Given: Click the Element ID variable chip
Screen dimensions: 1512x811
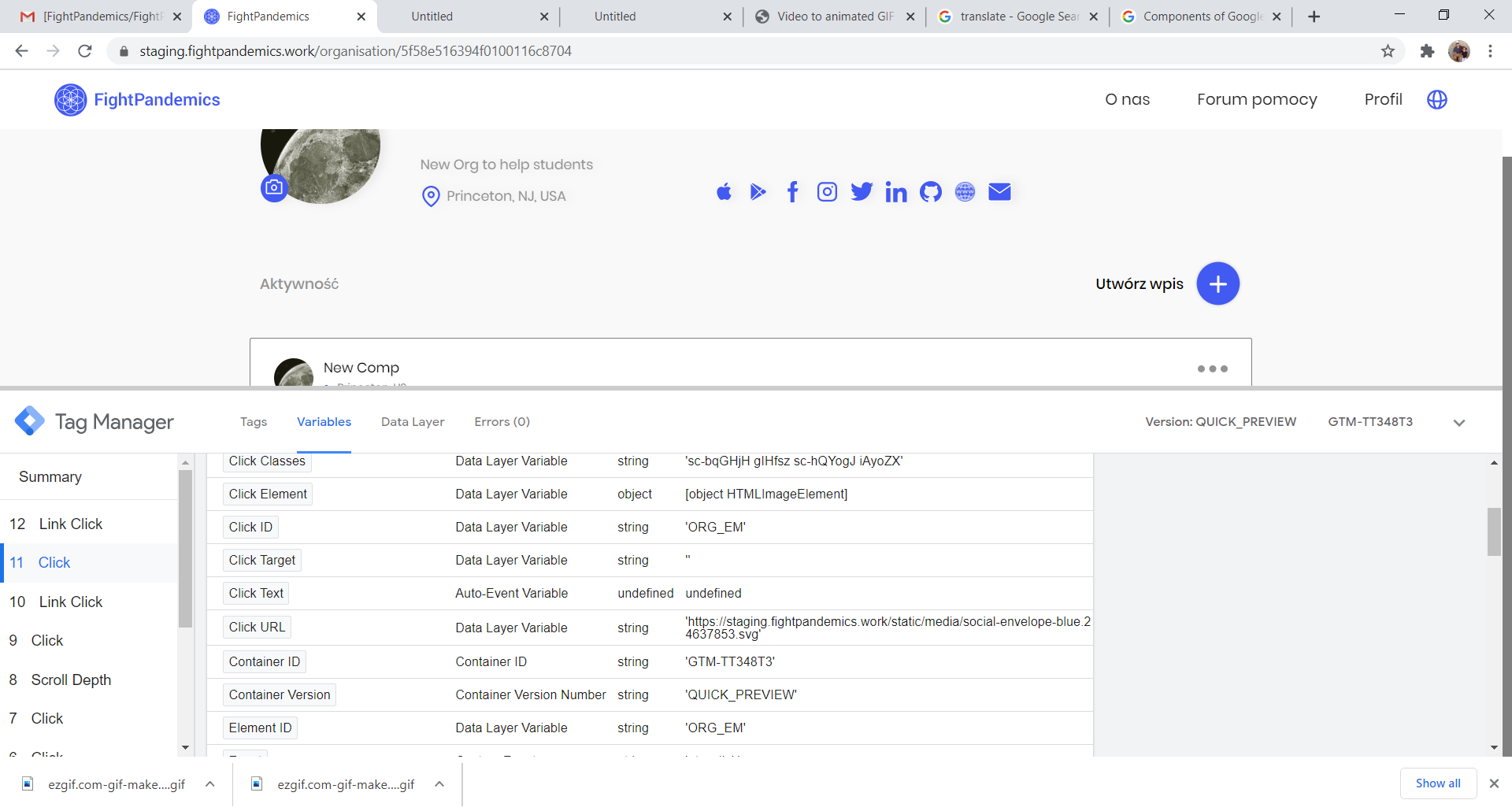Looking at the screenshot, I should [260, 728].
